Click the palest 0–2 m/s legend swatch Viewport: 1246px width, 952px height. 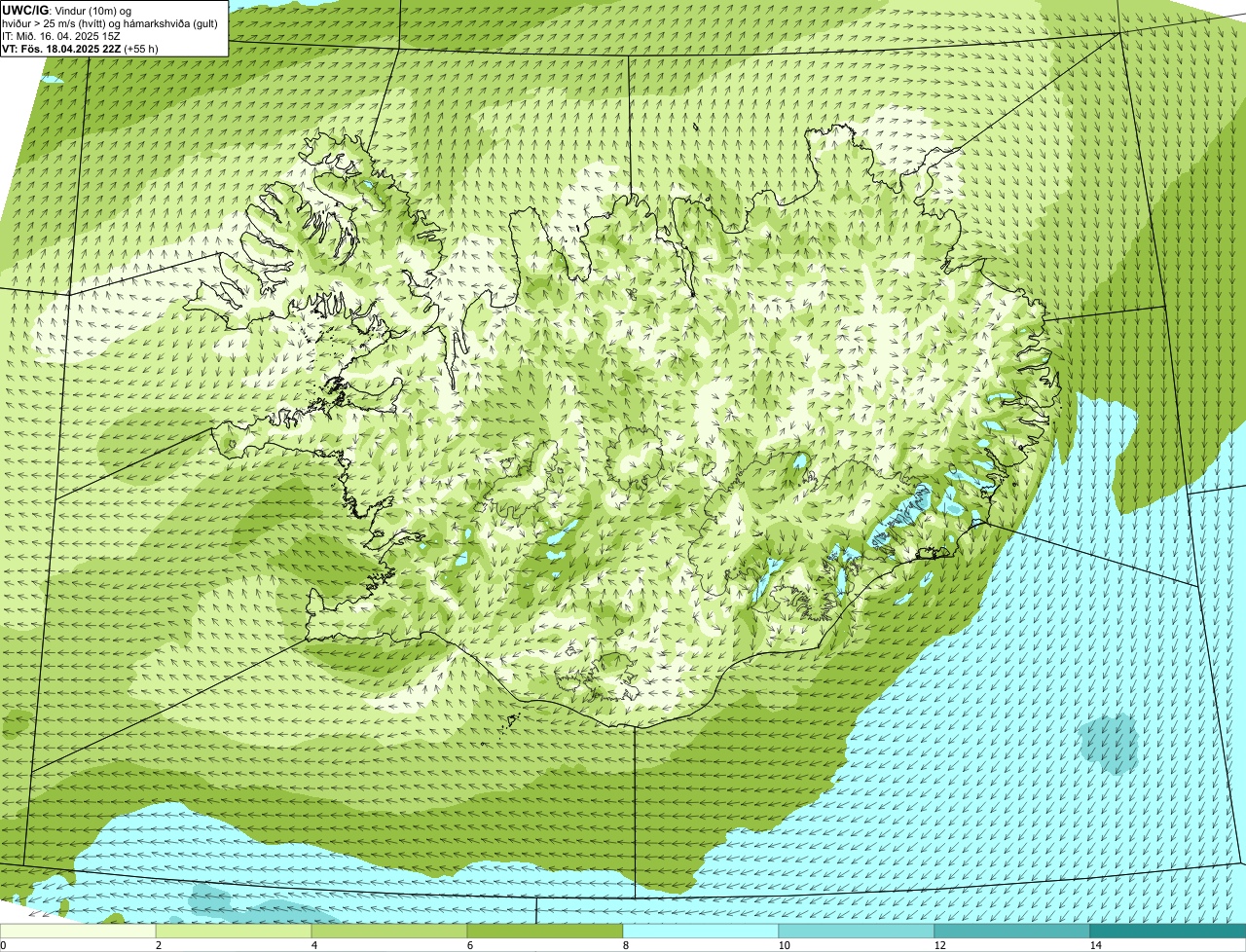click(x=78, y=931)
